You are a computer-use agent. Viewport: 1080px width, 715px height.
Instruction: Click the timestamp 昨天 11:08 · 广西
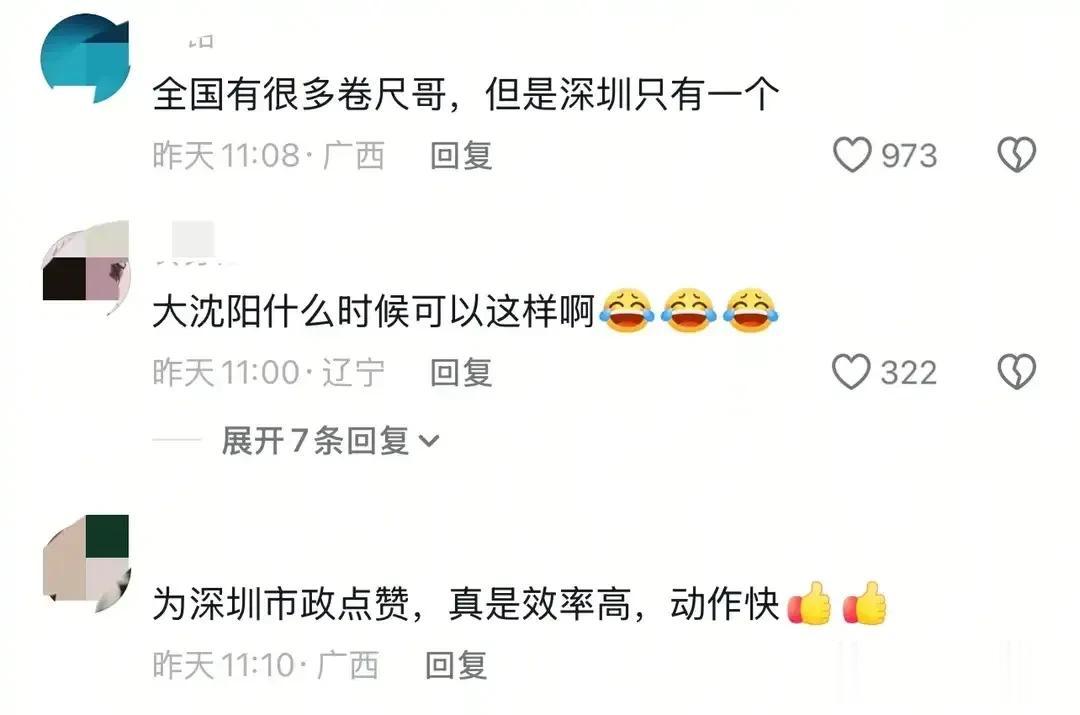268,156
